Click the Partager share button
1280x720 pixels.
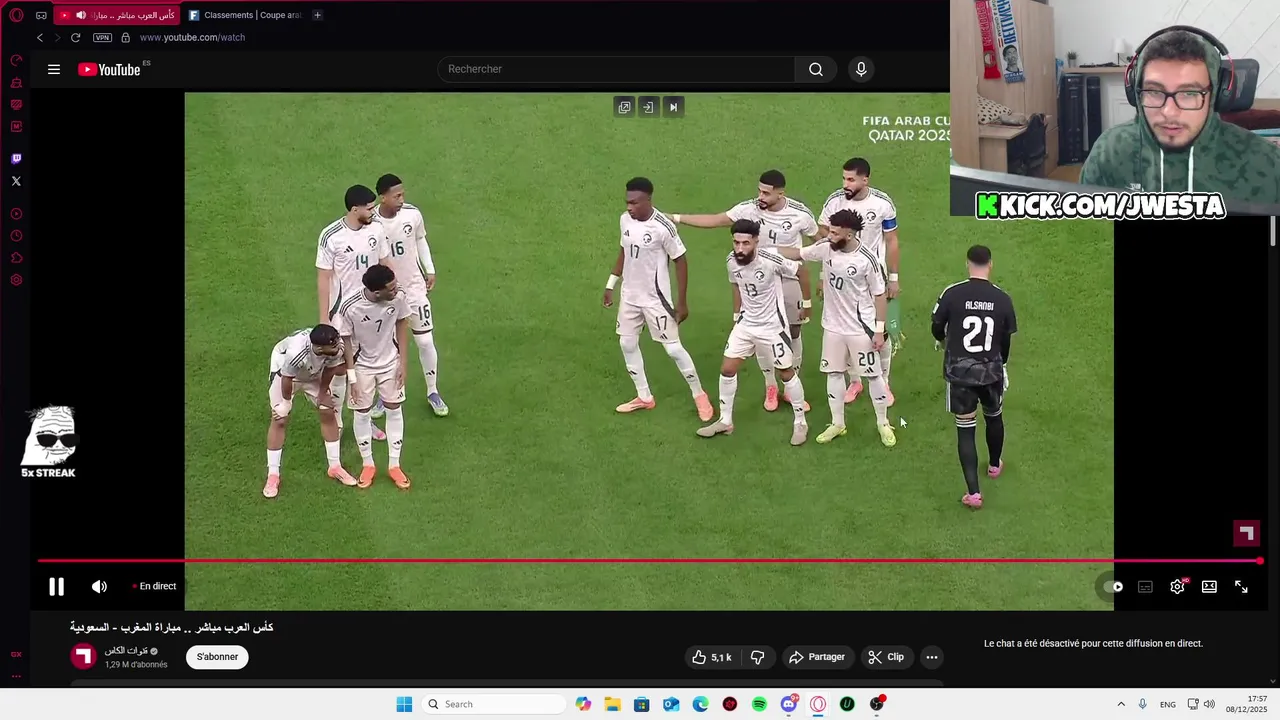click(x=816, y=657)
